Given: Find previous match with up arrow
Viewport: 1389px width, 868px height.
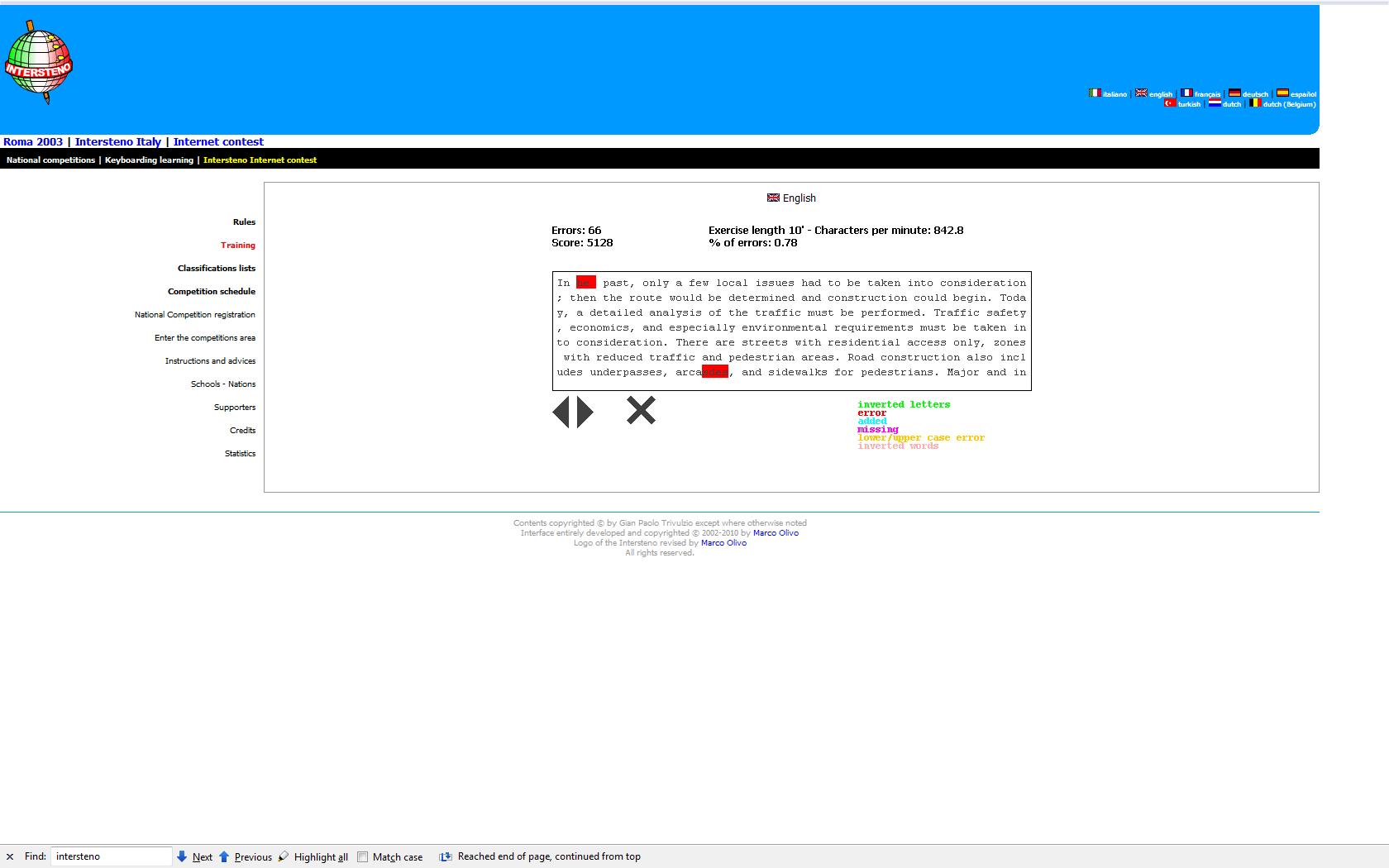Looking at the screenshot, I should pyautogui.click(x=224, y=856).
